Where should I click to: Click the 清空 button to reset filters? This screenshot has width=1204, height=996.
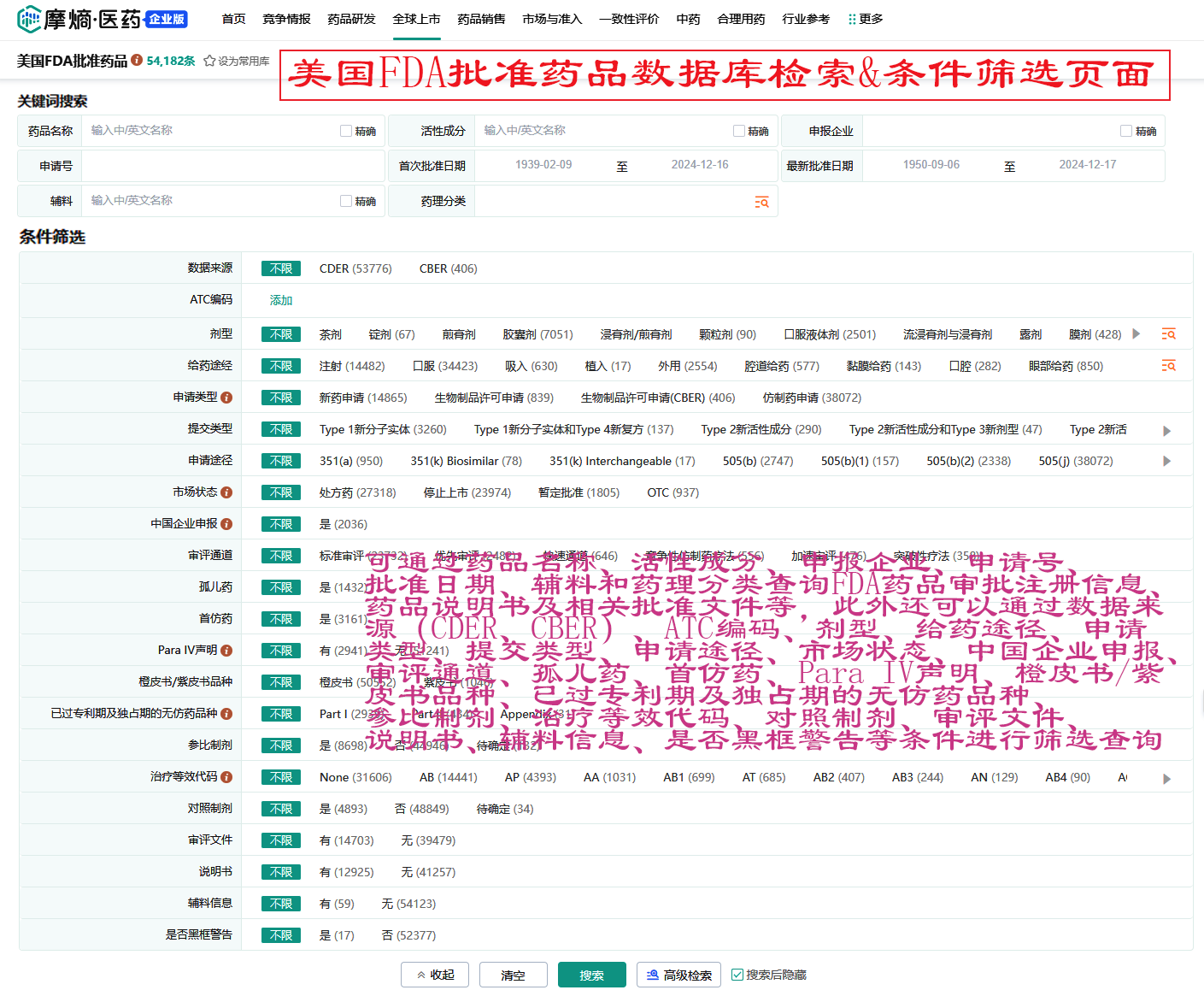513,975
